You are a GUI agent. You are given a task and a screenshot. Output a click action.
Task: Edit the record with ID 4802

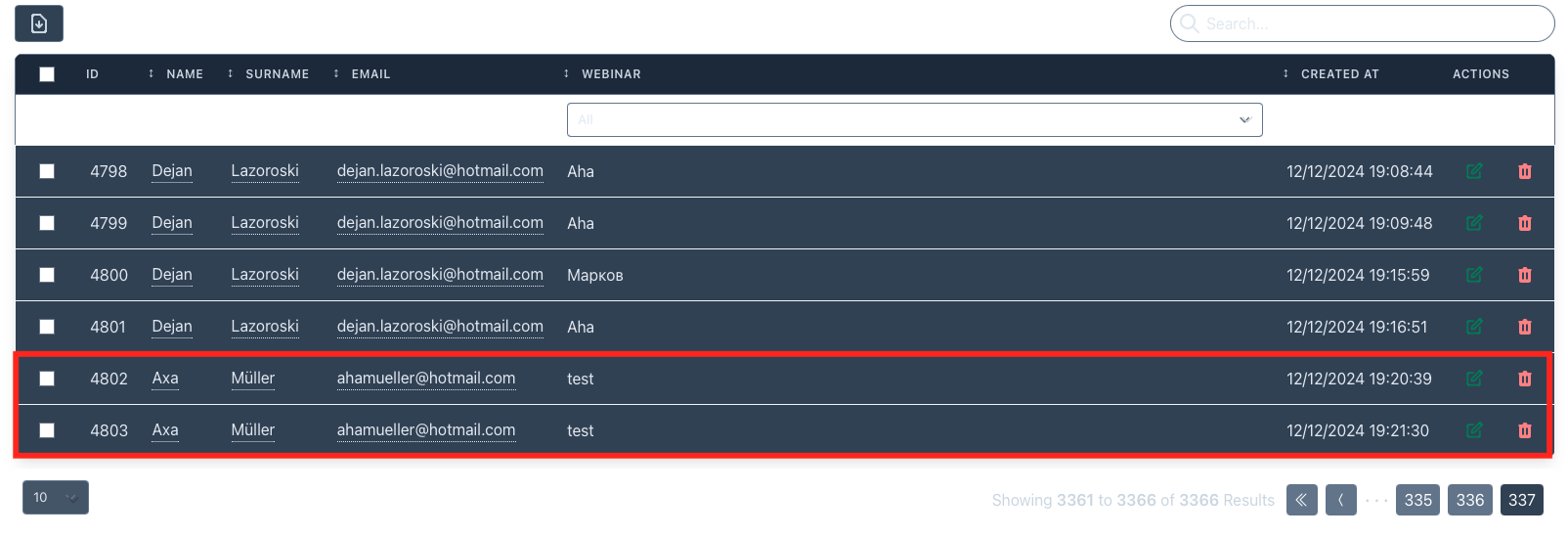(x=1474, y=379)
